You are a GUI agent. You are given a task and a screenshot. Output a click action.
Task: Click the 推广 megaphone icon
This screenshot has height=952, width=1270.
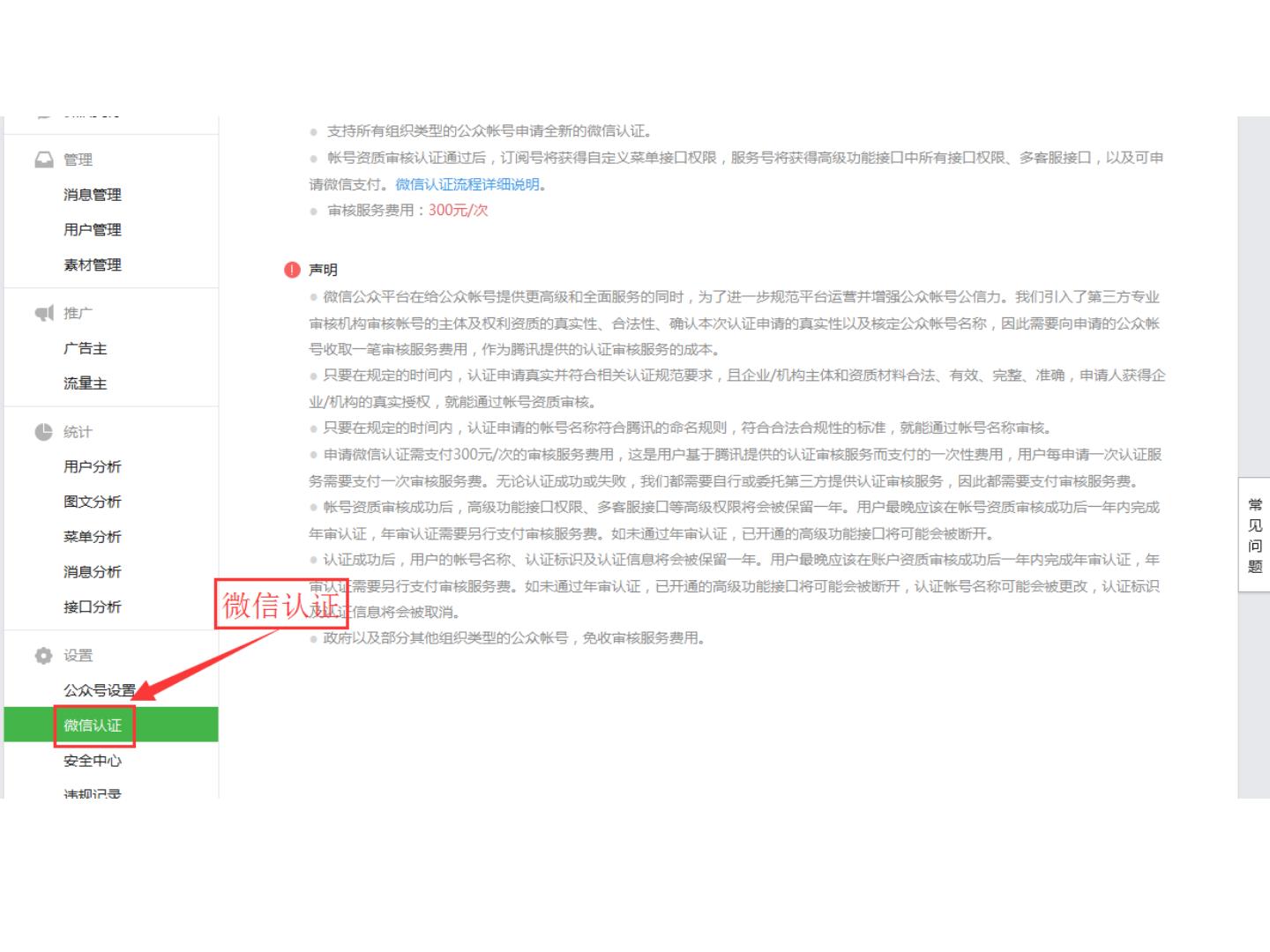44,313
